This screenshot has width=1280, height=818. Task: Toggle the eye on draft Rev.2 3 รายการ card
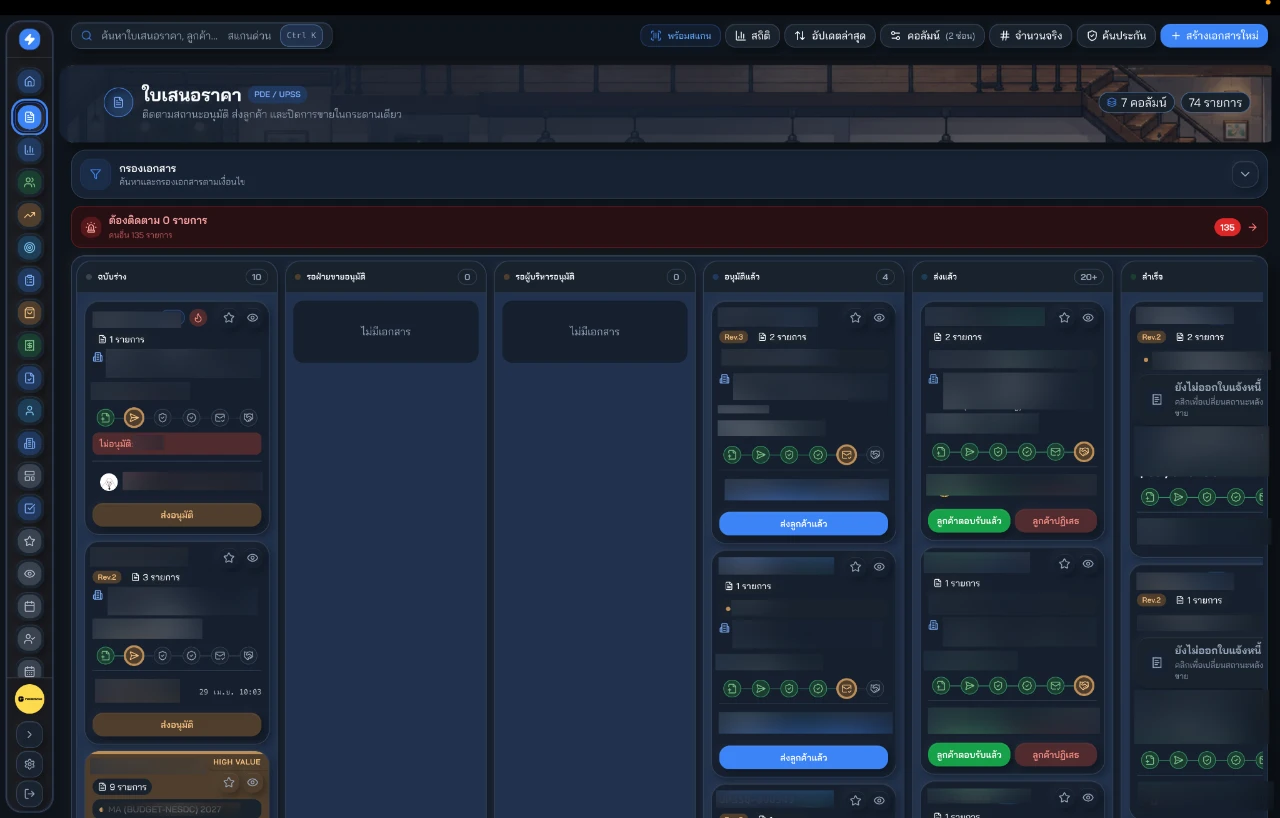pos(253,557)
